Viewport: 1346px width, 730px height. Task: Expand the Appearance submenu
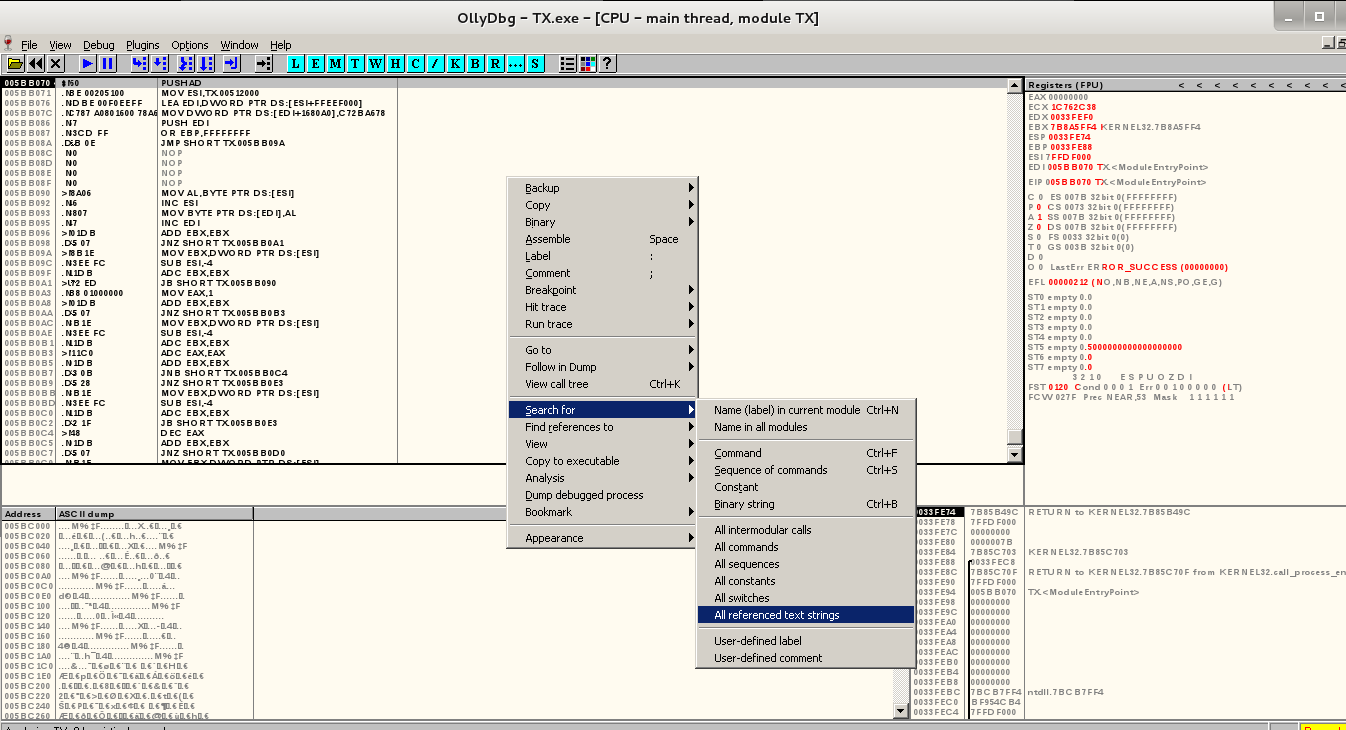(602, 538)
